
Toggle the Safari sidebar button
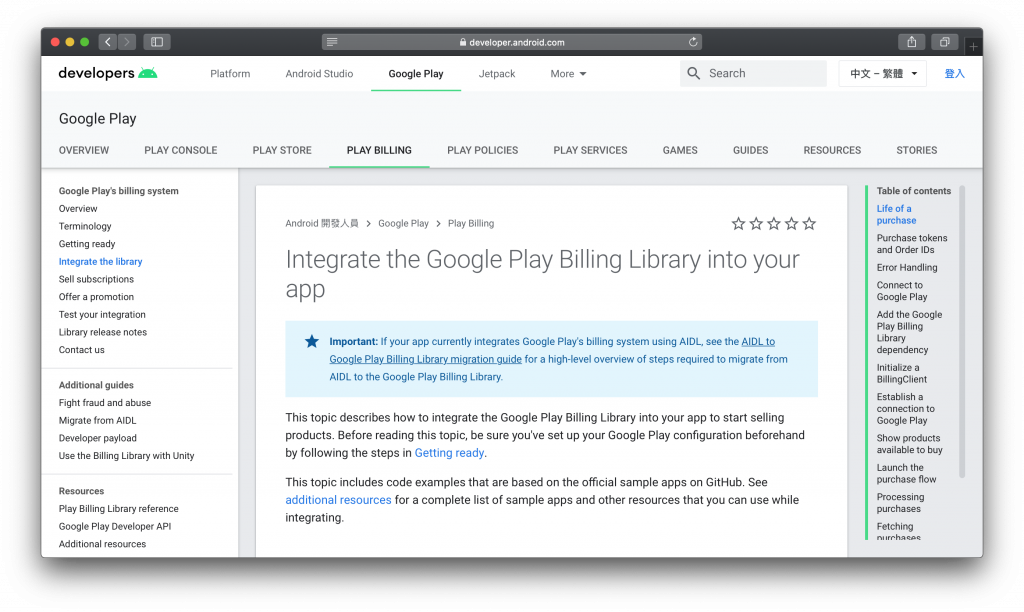pos(157,42)
